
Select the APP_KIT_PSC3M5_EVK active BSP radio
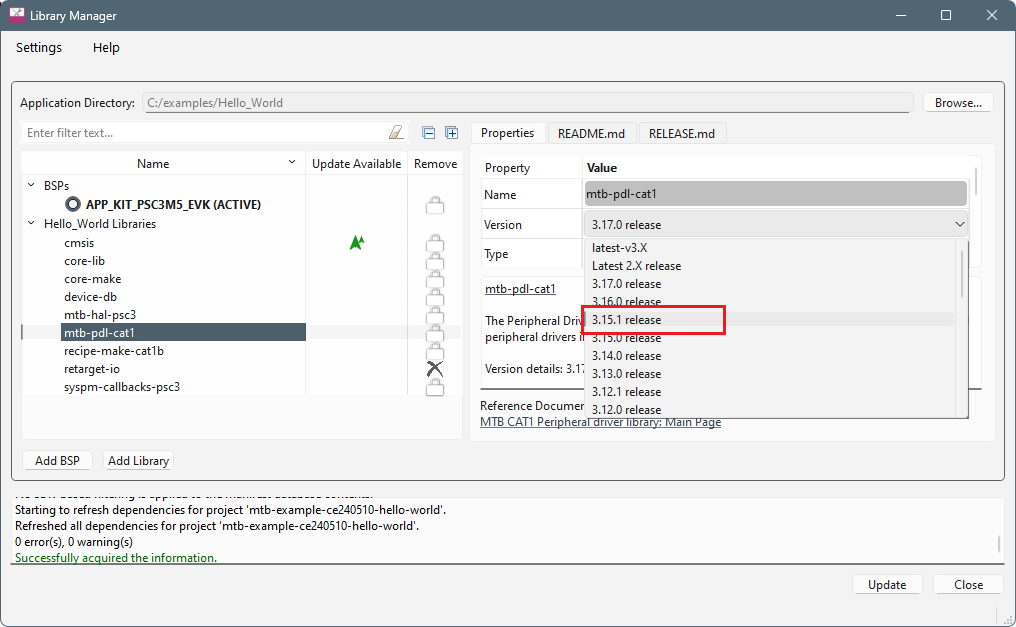[73, 204]
